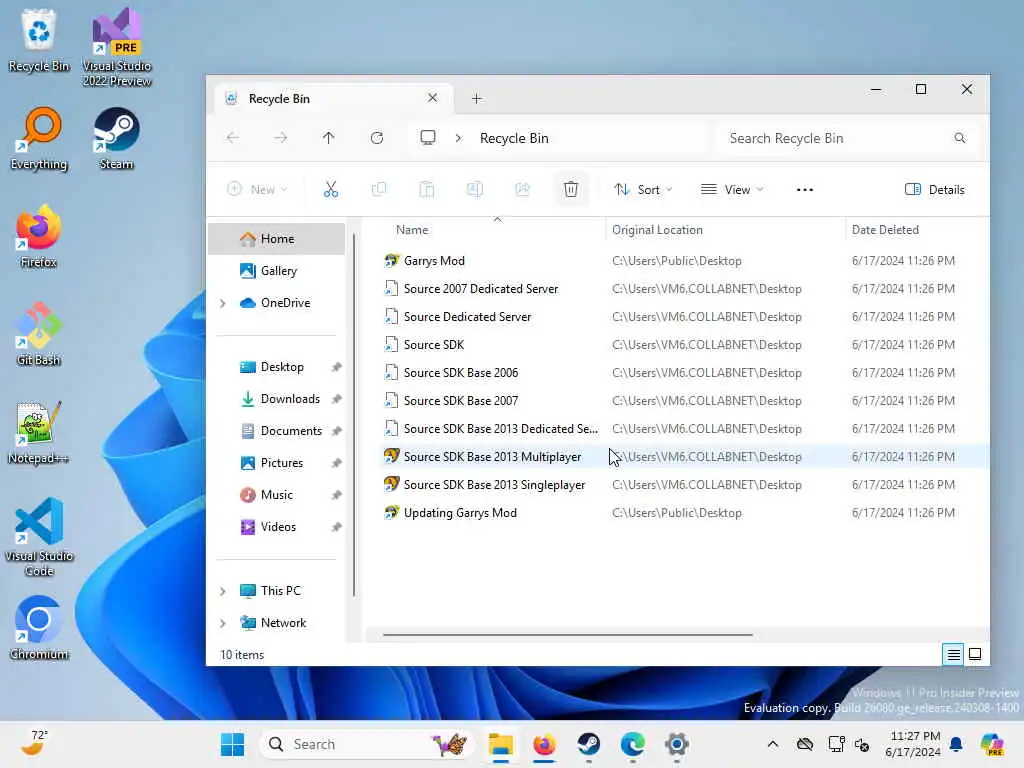Click the Forward navigation arrow
This screenshot has height=768, width=1024.
click(x=281, y=138)
